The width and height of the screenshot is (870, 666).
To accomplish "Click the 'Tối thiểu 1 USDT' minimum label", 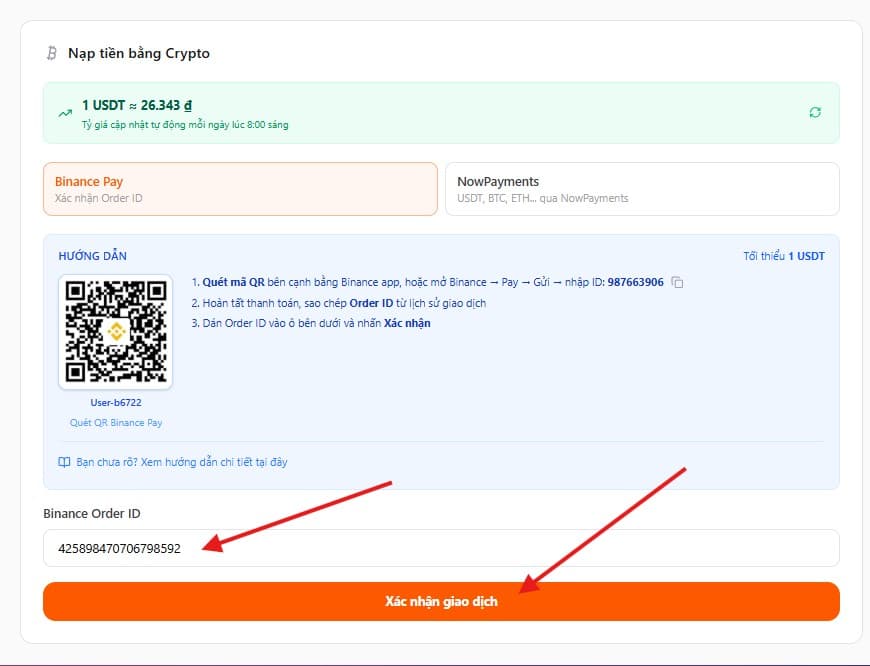I will (x=783, y=256).
